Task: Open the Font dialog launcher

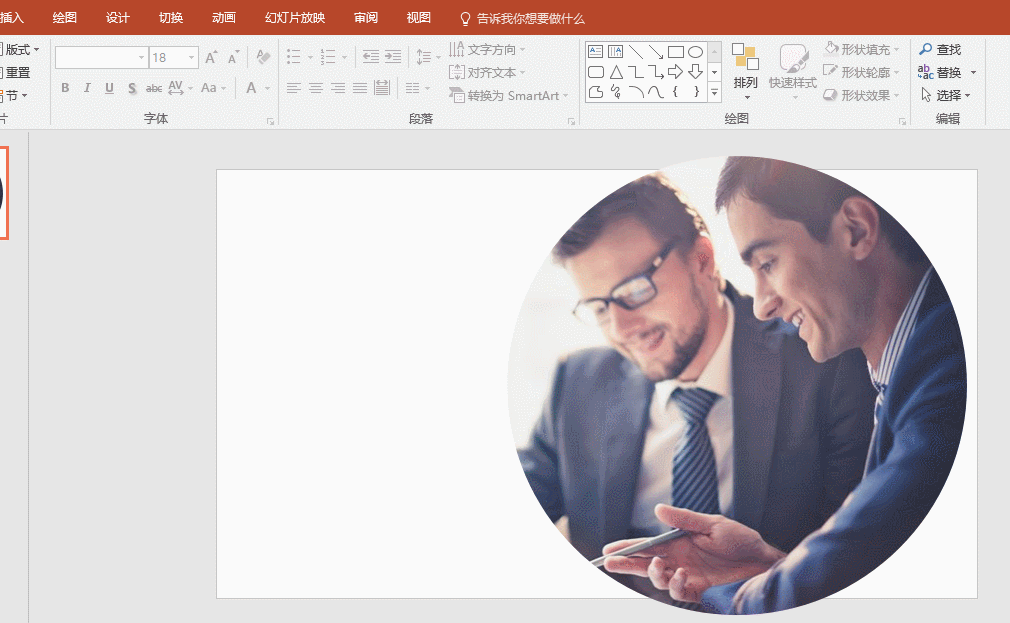Action: point(271,121)
